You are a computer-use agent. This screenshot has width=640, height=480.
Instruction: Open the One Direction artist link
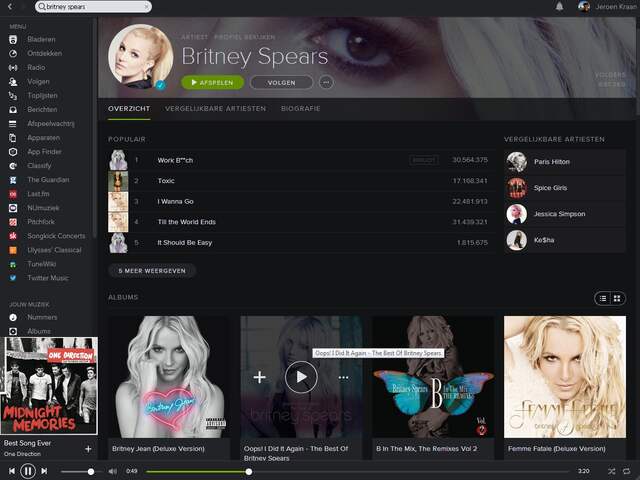click(22, 454)
